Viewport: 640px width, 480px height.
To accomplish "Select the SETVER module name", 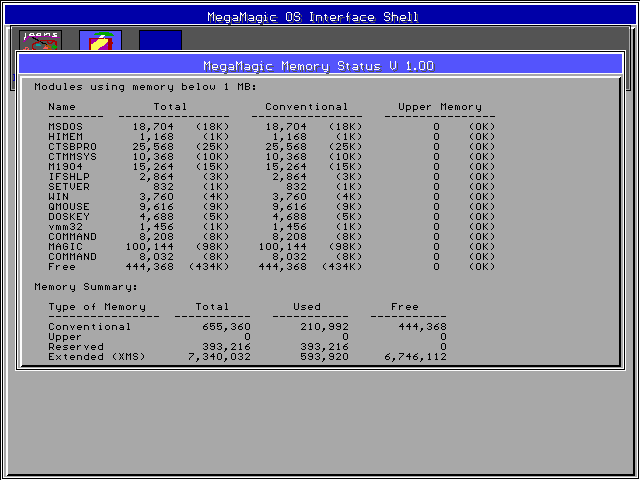I will [69, 187].
